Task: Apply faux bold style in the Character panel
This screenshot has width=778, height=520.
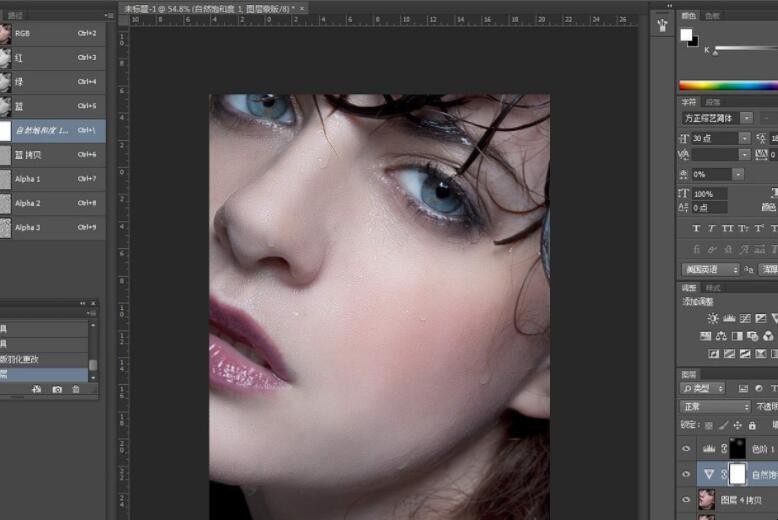Action: coord(696,228)
